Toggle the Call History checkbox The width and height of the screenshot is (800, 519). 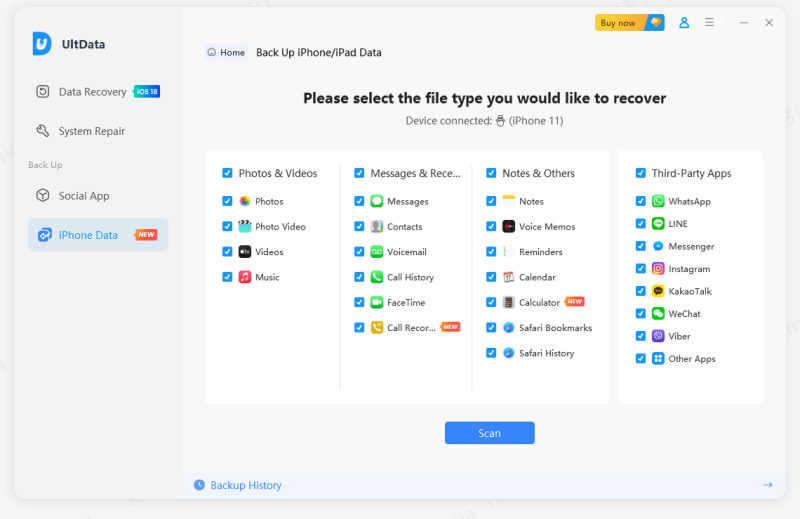(x=359, y=277)
